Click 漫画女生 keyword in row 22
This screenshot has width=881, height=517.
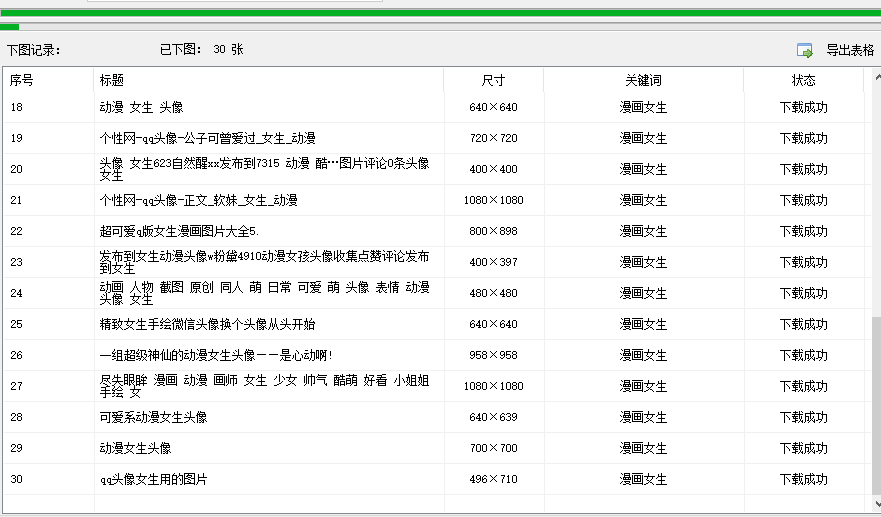(x=643, y=231)
